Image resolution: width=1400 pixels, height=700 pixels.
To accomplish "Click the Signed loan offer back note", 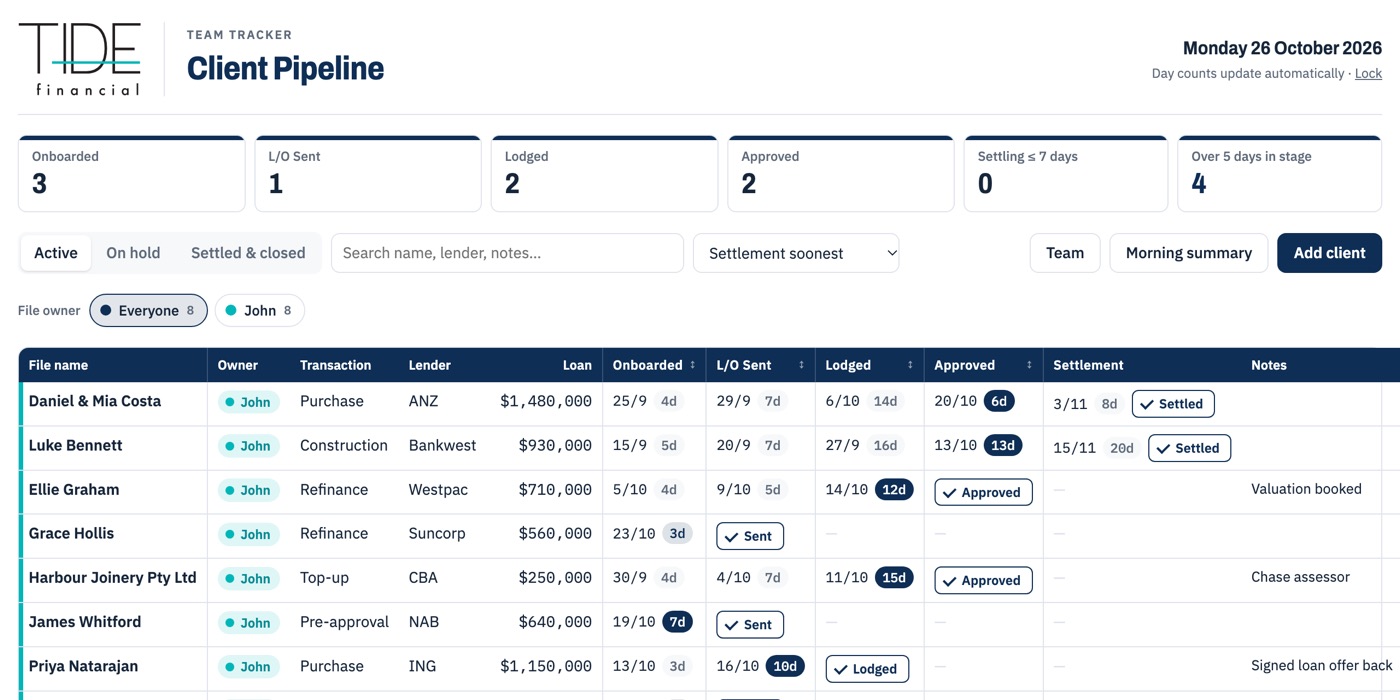I will [x=1321, y=666].
